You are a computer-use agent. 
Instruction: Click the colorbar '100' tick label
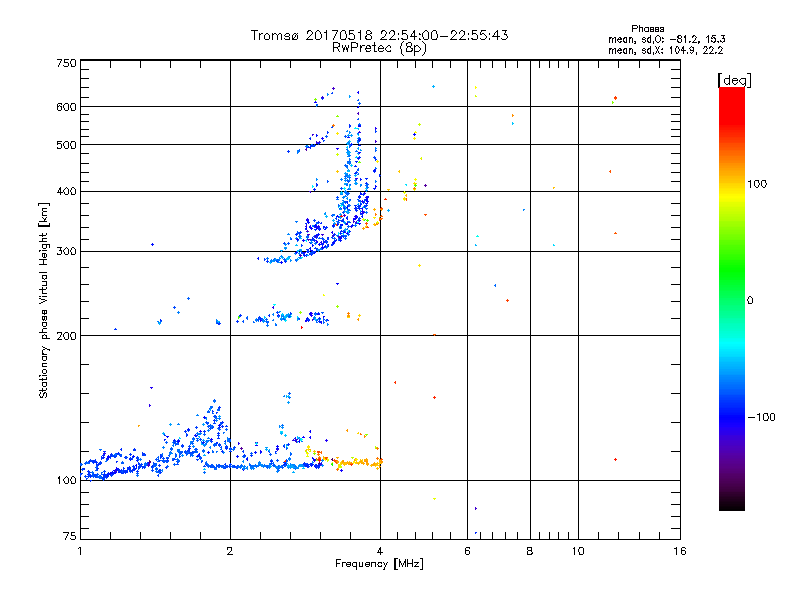point(757,184)
